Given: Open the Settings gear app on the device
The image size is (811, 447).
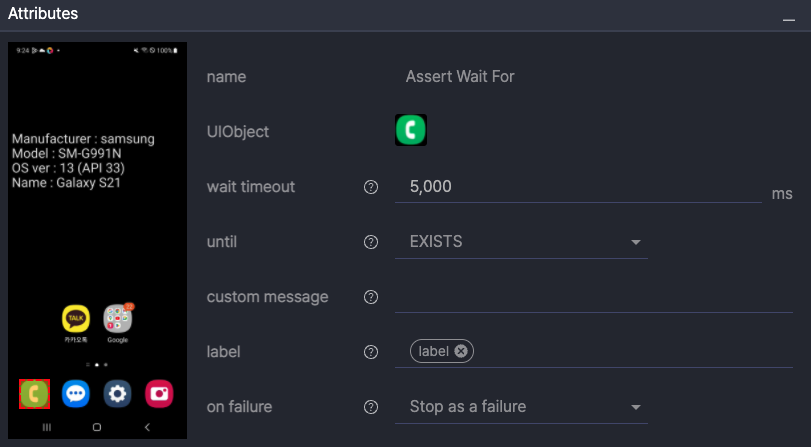Looking at the screenshot, I should (x=118, y=394).
